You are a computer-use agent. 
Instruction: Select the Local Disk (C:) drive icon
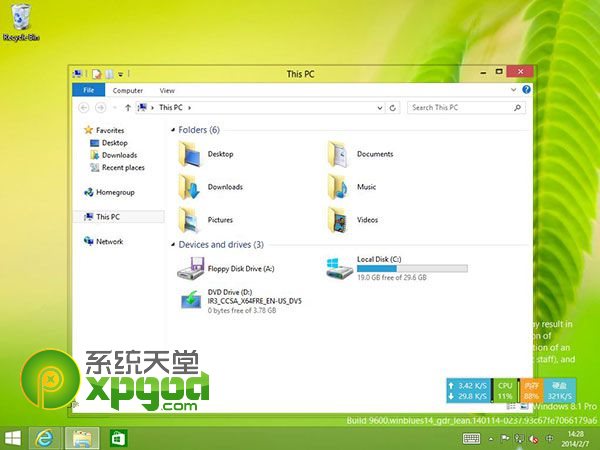(339, 268)
